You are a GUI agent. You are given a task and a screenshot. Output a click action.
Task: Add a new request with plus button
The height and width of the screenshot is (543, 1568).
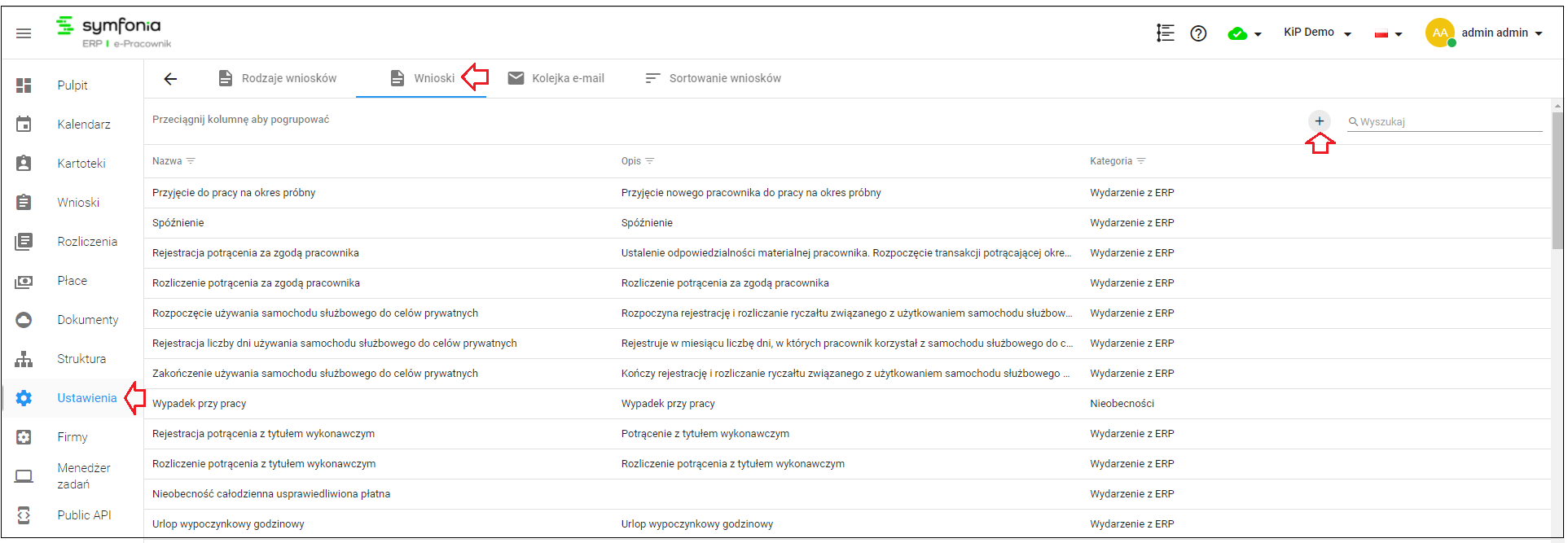tap(1320, 121)
